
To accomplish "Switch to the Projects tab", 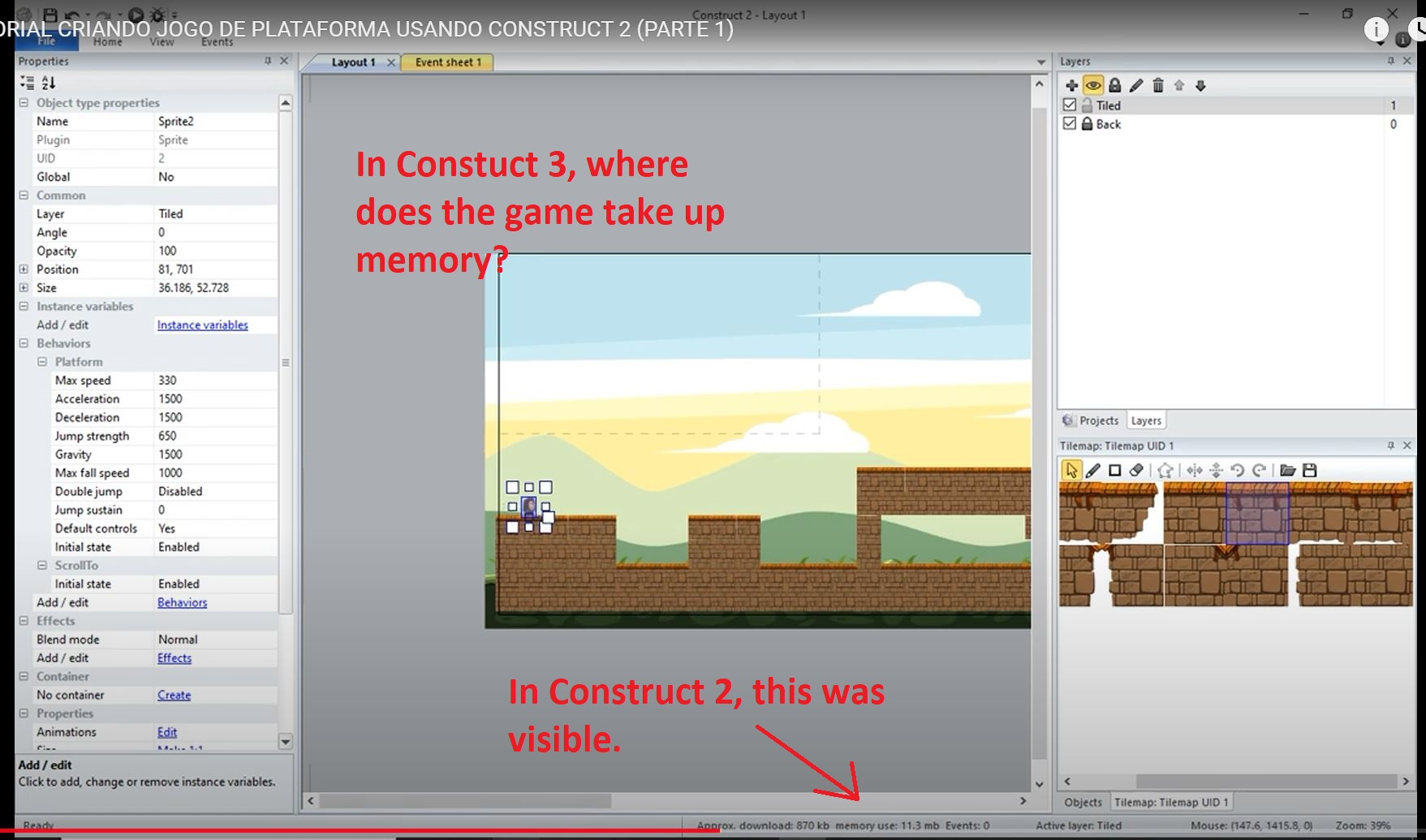I will point(1092,420).
